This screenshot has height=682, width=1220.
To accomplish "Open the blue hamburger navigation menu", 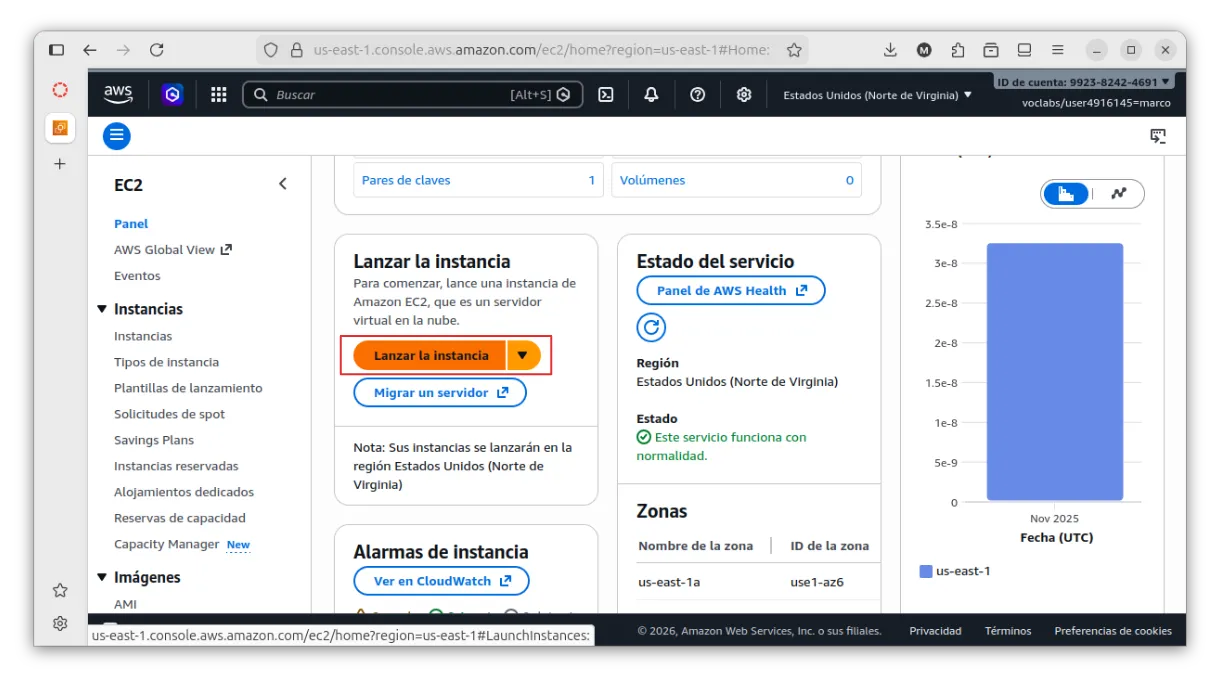I will (117, 136).
